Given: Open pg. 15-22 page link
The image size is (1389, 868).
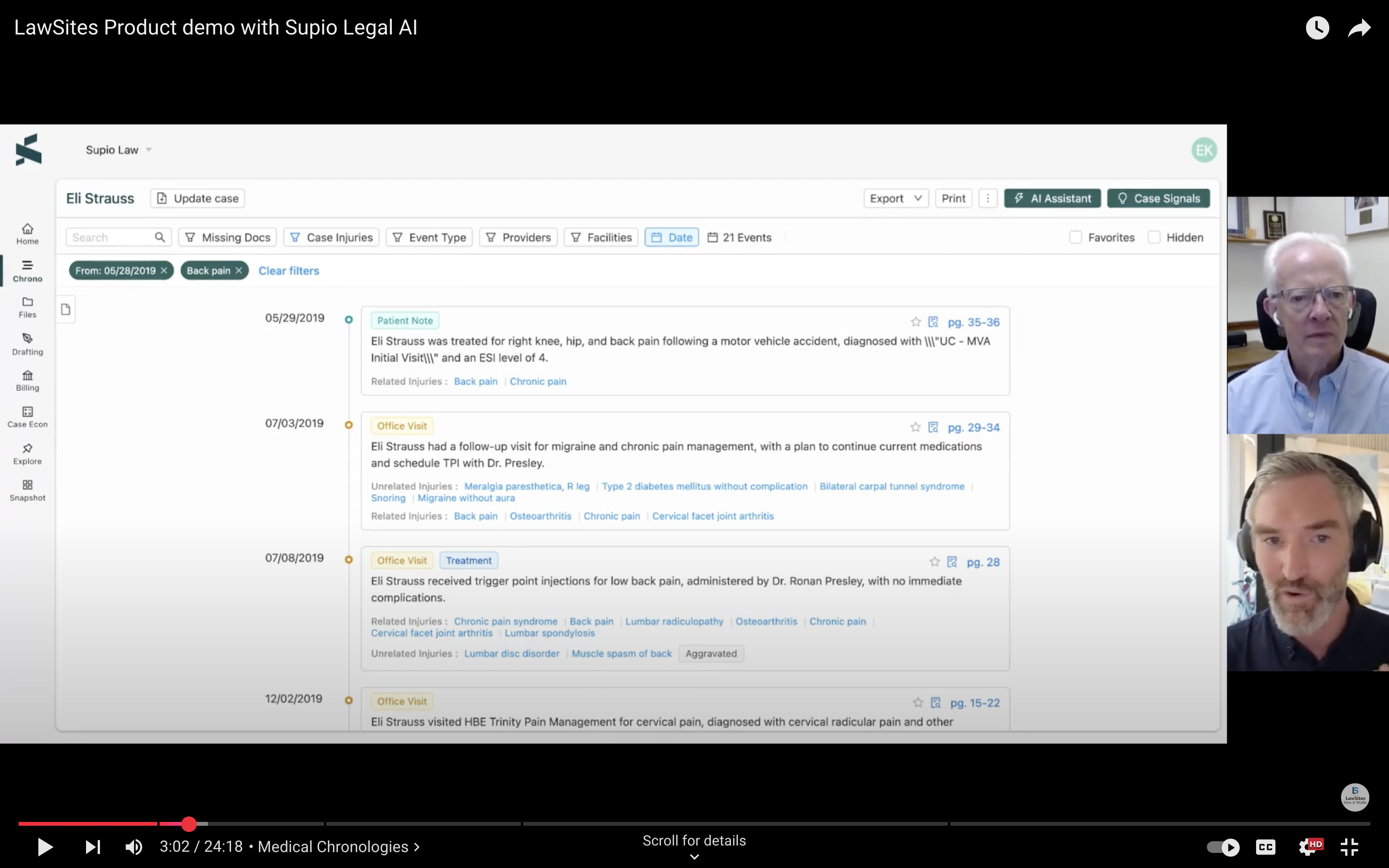Looking at the screenshot, I should tap(975, 703).
